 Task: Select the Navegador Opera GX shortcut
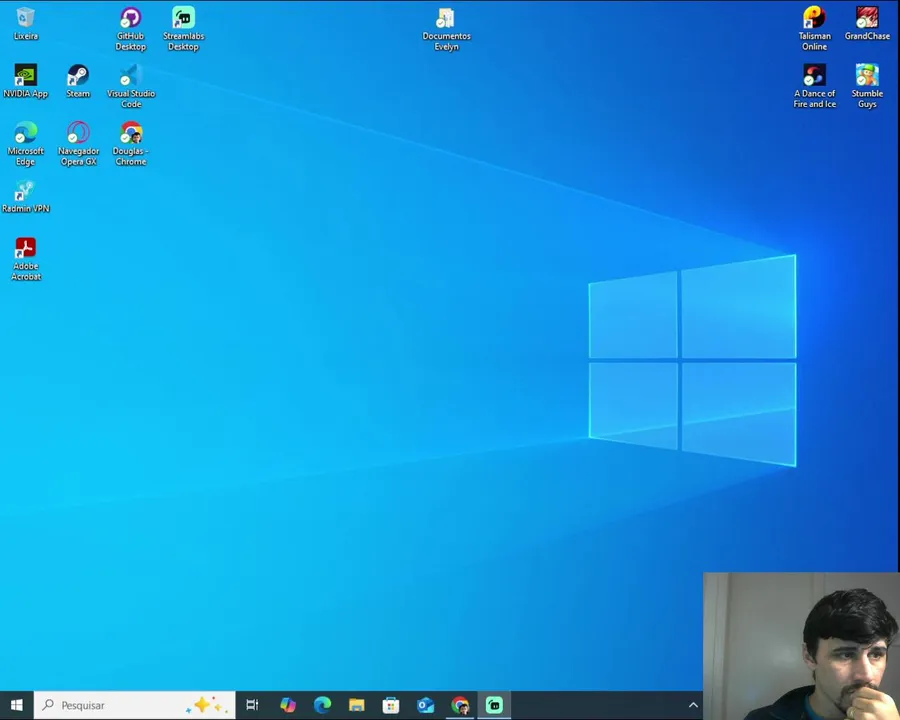coord(78,144)
